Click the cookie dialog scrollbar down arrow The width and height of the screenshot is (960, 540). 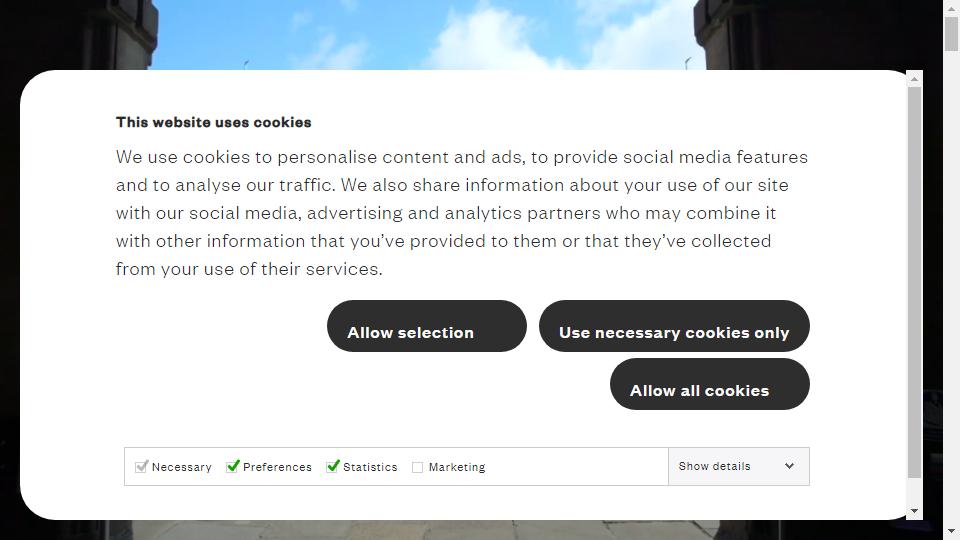tap(914, 511)
